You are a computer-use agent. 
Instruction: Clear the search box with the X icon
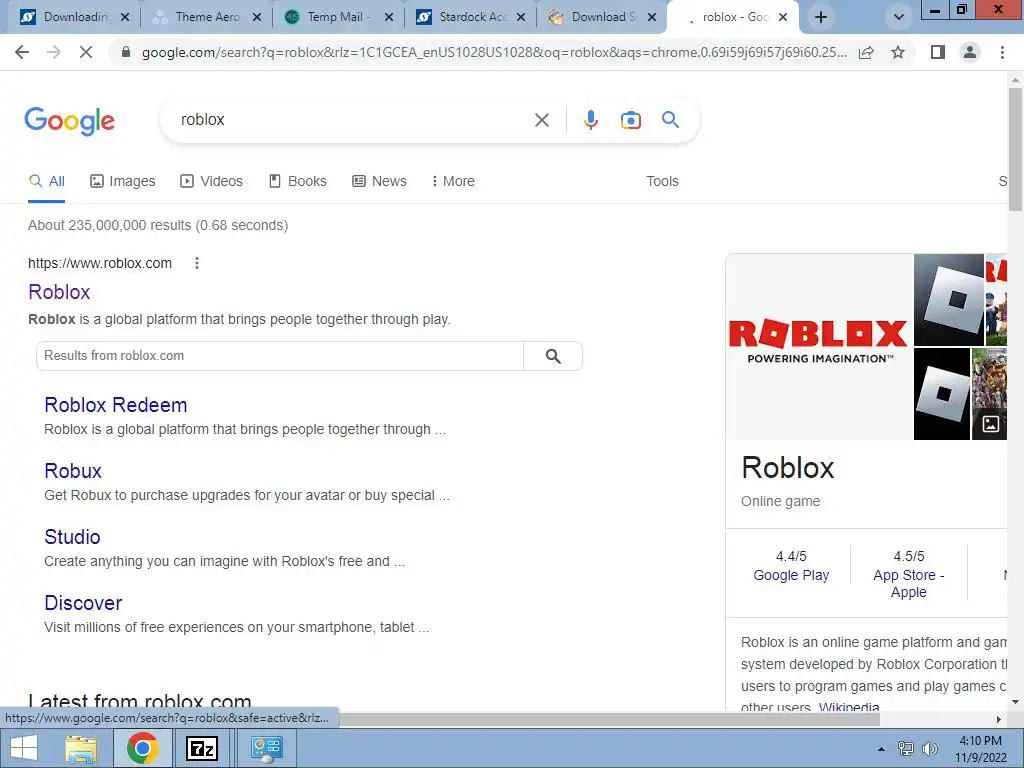pos(541,120)
